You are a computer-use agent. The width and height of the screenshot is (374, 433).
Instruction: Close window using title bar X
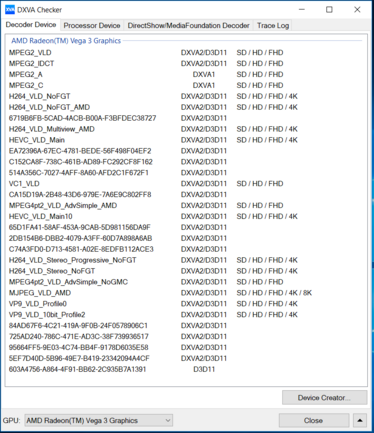357,10
